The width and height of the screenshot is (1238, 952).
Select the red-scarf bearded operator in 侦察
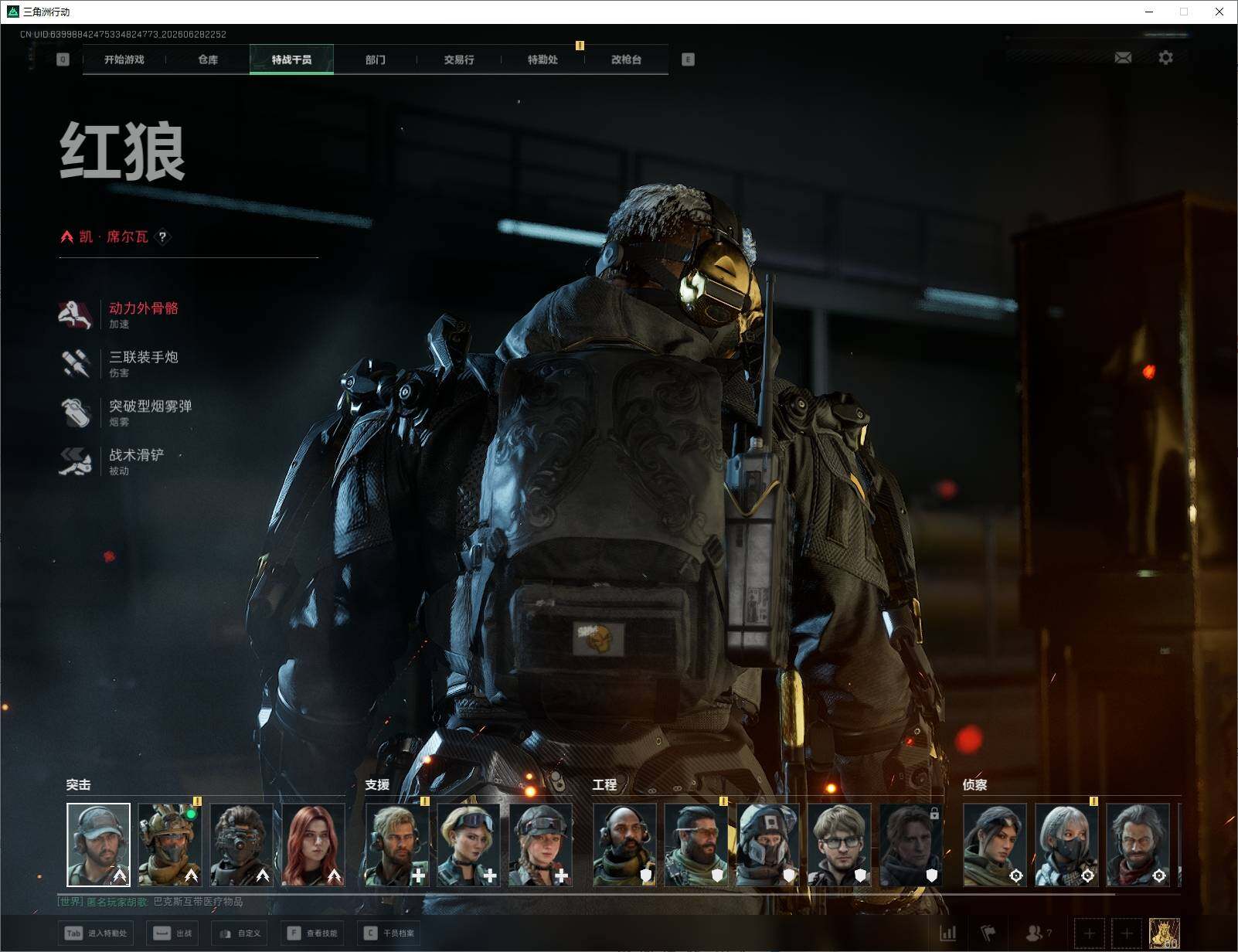(x=1138, y=845)
